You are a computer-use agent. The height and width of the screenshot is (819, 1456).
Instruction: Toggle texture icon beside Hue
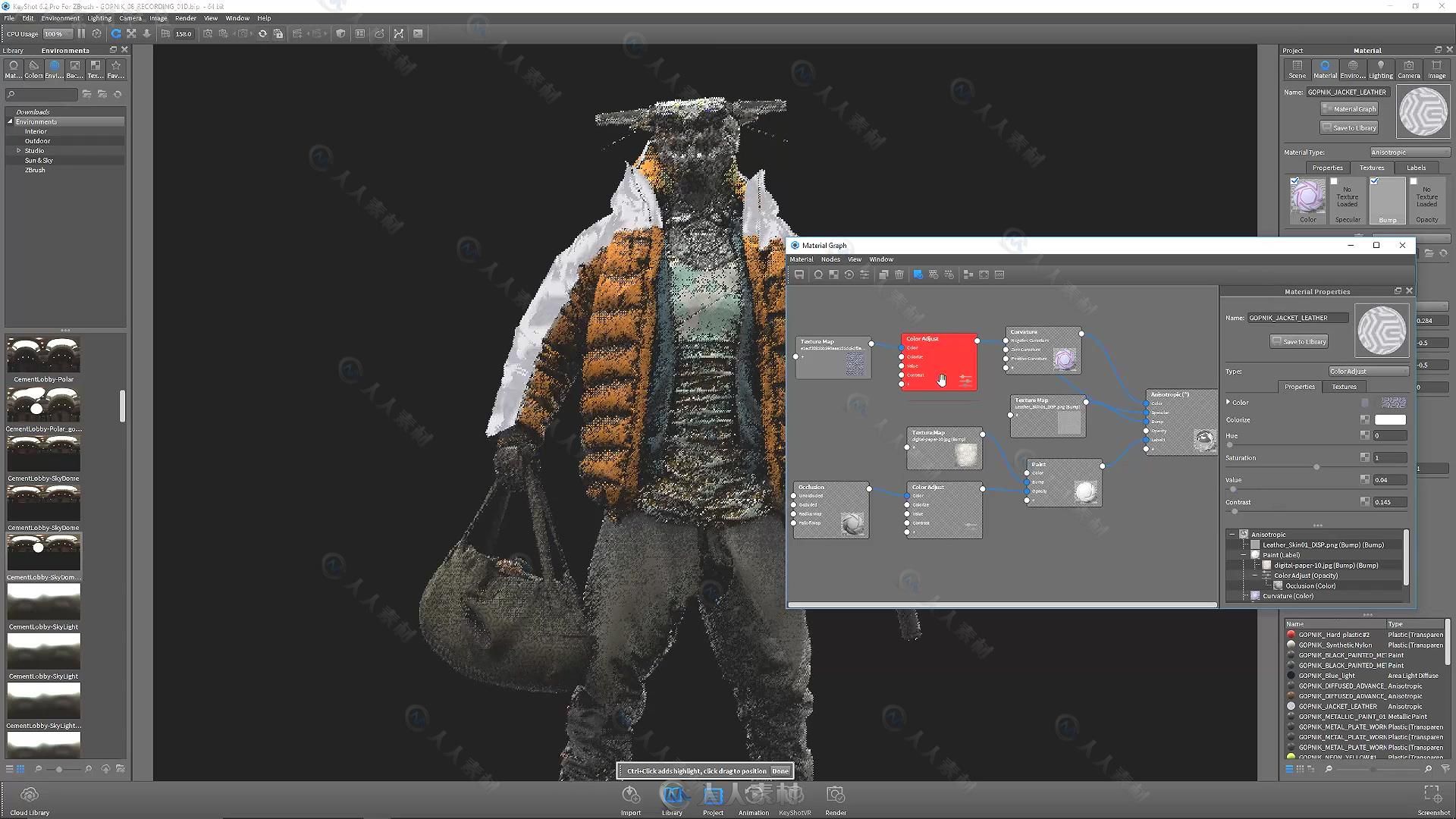(1365, 435)
